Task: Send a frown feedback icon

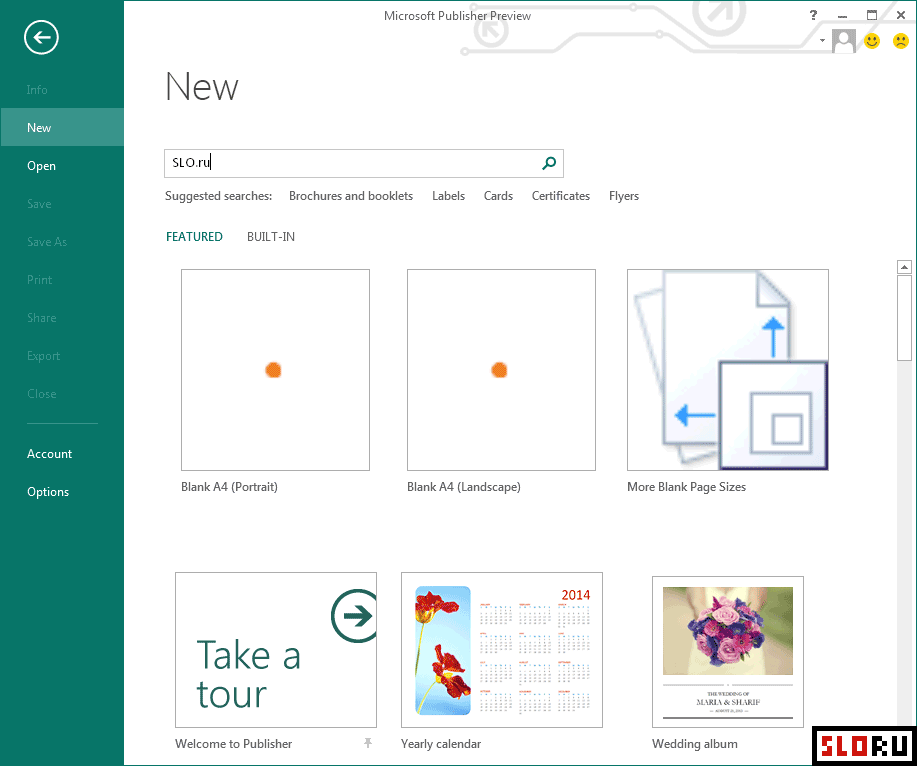Action: (901, 41)
